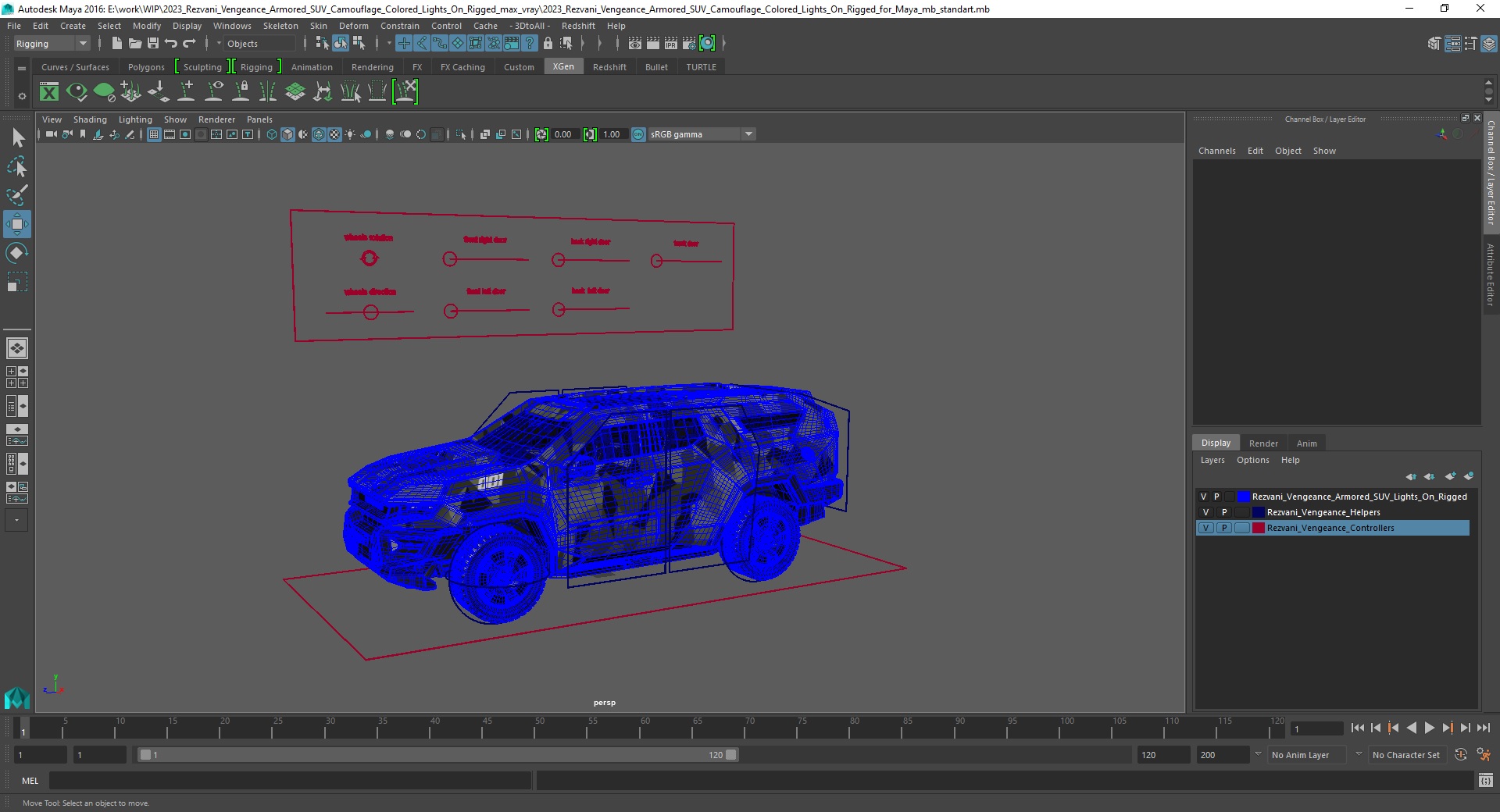The width and height of the screenshot is (1500, 812).
Task: Click the Open Scene folder icon
Action: click(x=134, y=44)
